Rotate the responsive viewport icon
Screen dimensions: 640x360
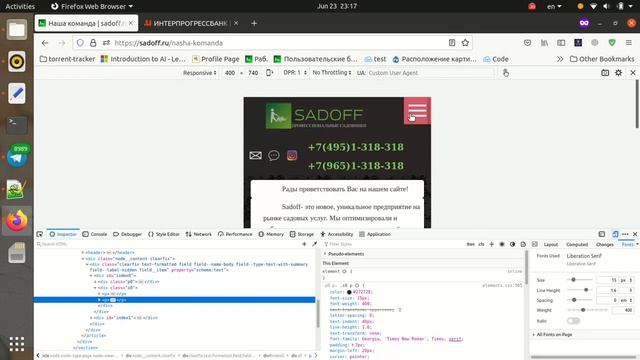[x=269, y=73]
